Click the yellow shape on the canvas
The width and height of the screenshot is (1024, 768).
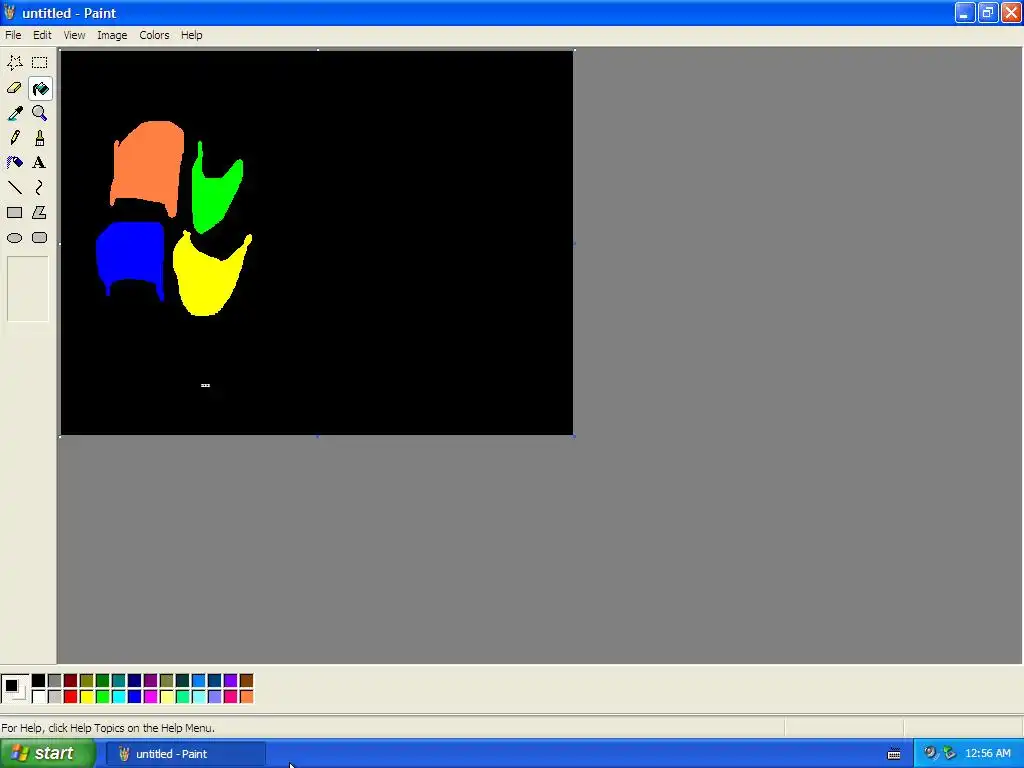point(206,281)
